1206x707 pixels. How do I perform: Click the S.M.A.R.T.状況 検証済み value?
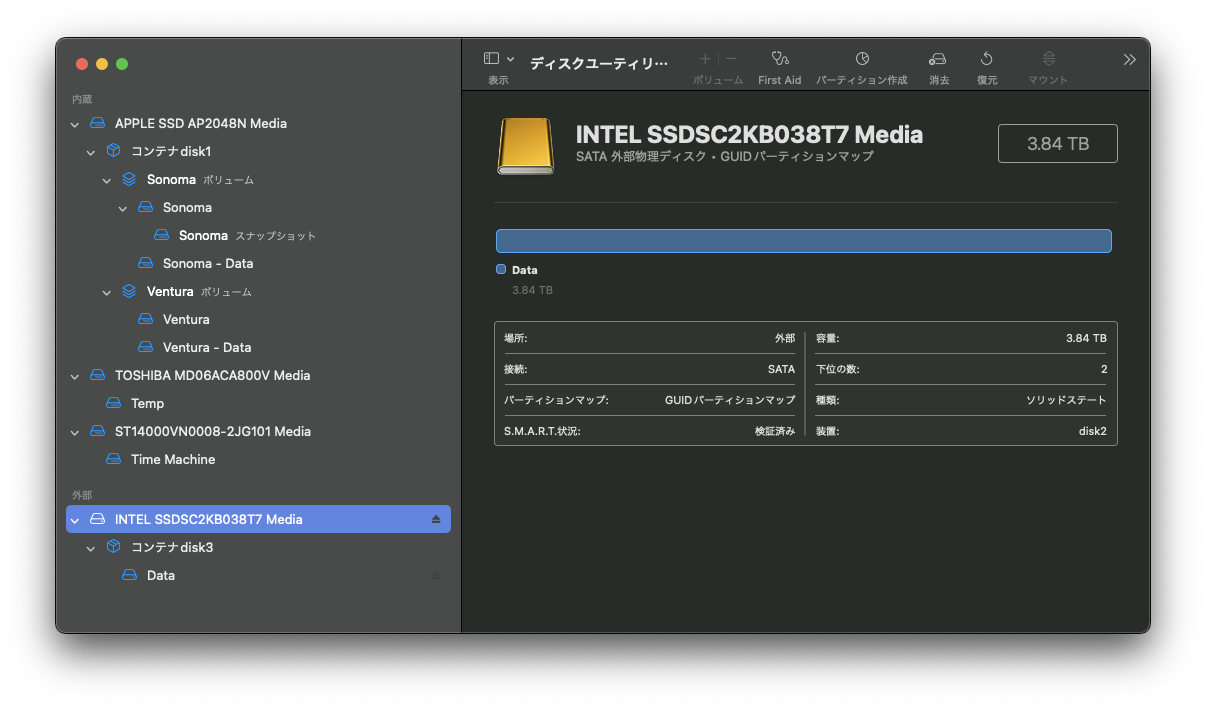(x=775, y=431)
